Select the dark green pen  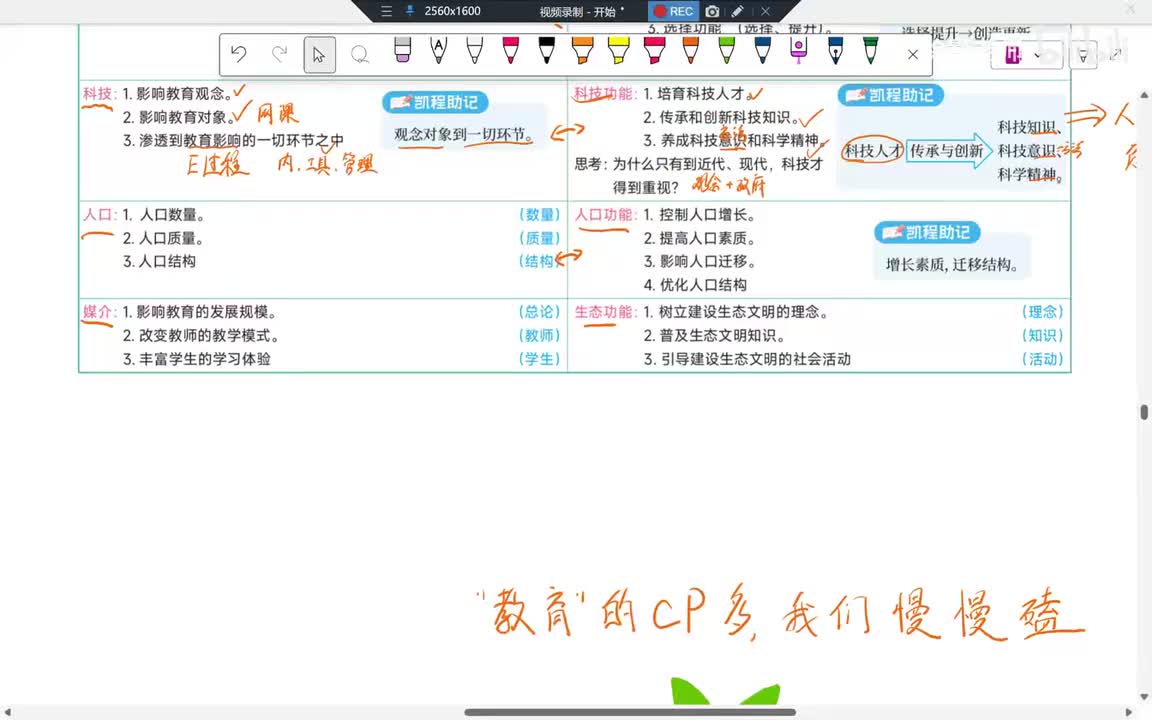pos(871,50)
